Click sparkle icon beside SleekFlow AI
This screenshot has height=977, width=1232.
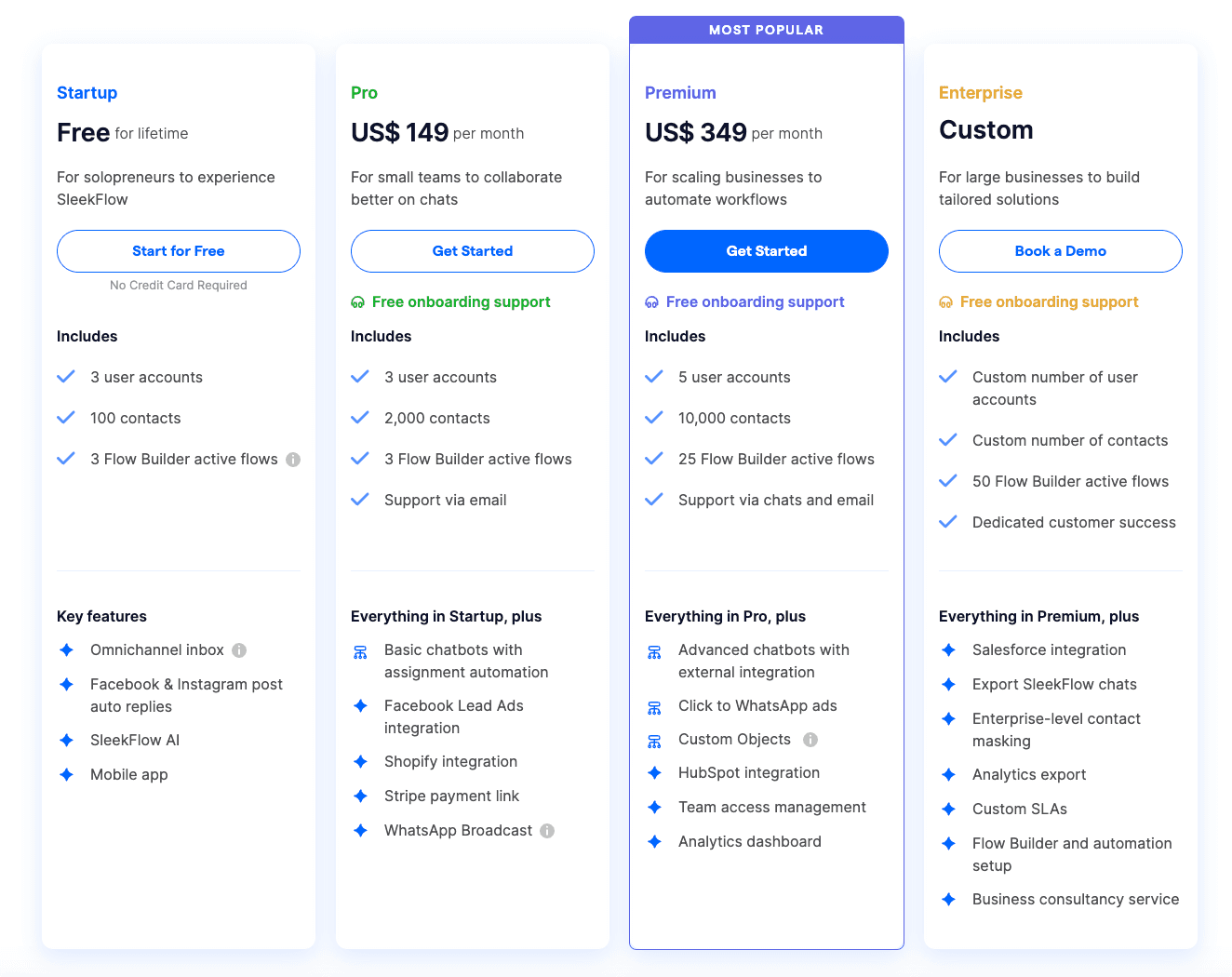[x=66, y=741]
